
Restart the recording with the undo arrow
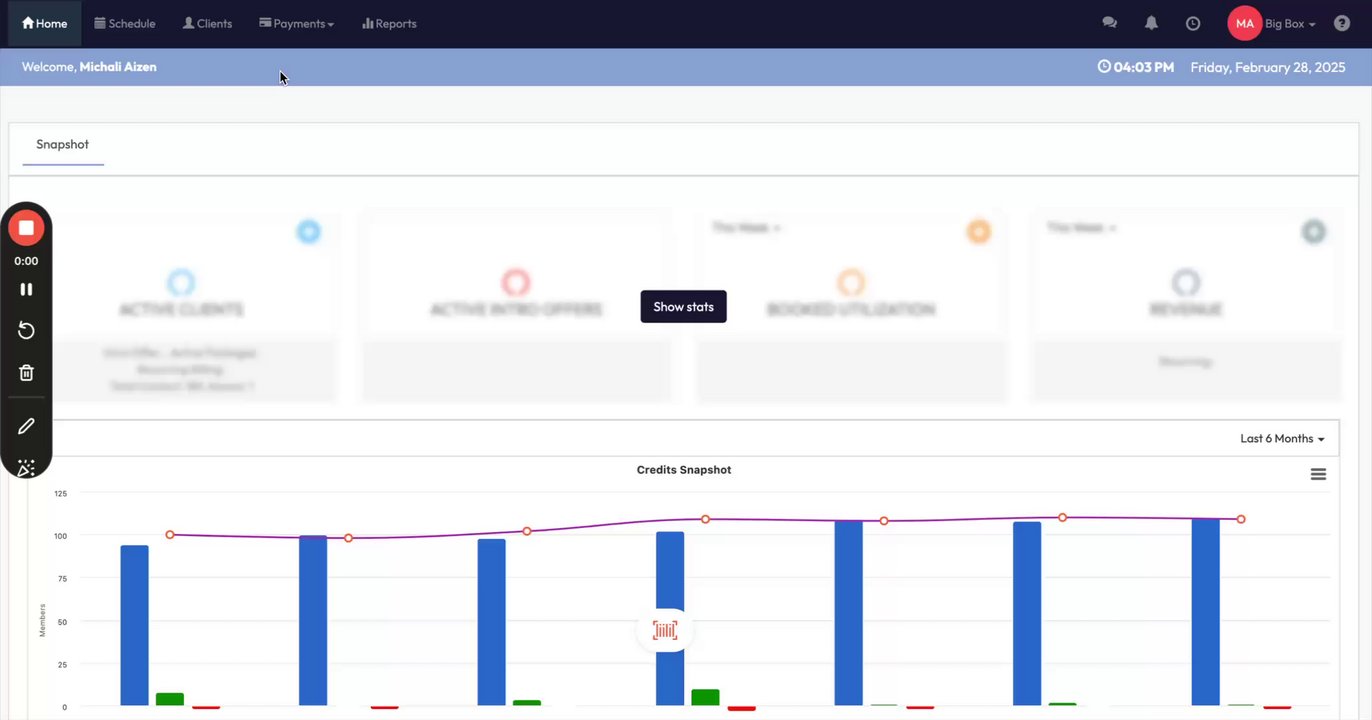coord(26,331)
